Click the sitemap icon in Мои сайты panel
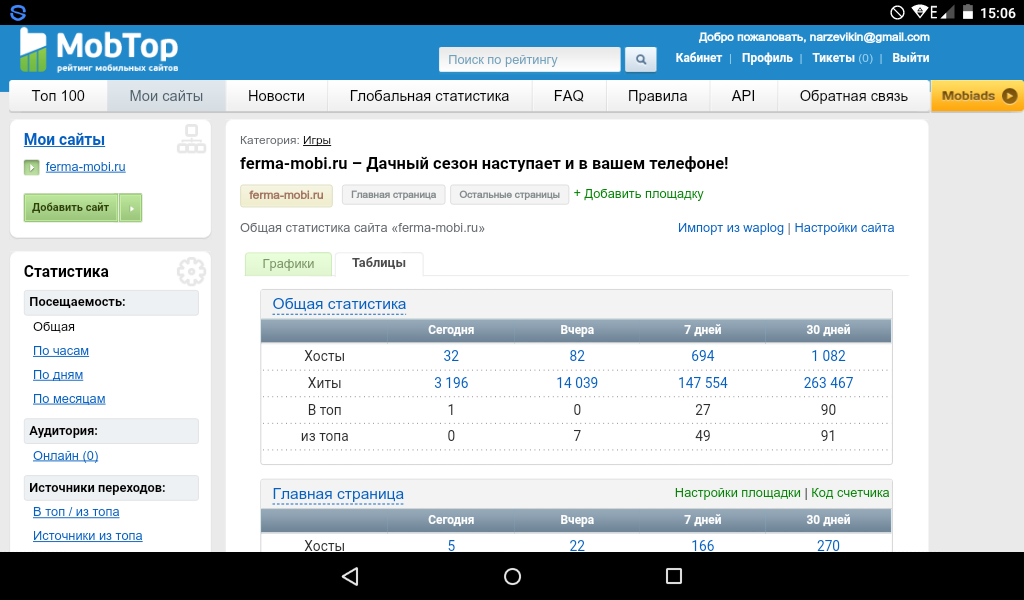This screenshot has height=600, width=1024. (x=190, y=139)
